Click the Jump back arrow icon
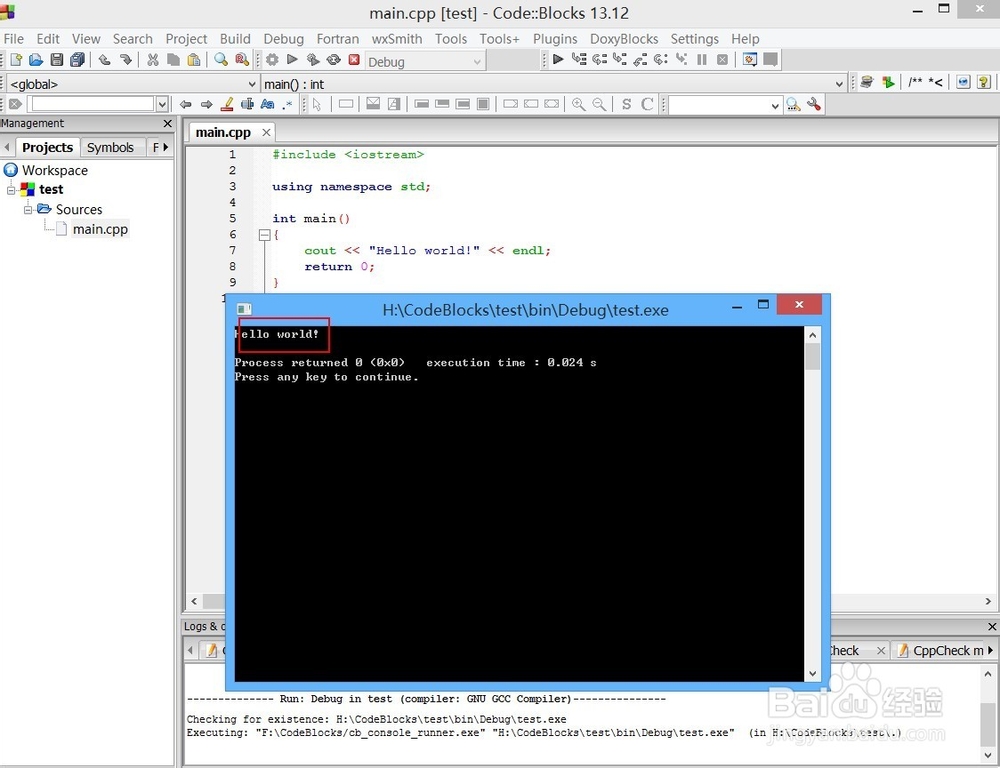 [186, 104]
